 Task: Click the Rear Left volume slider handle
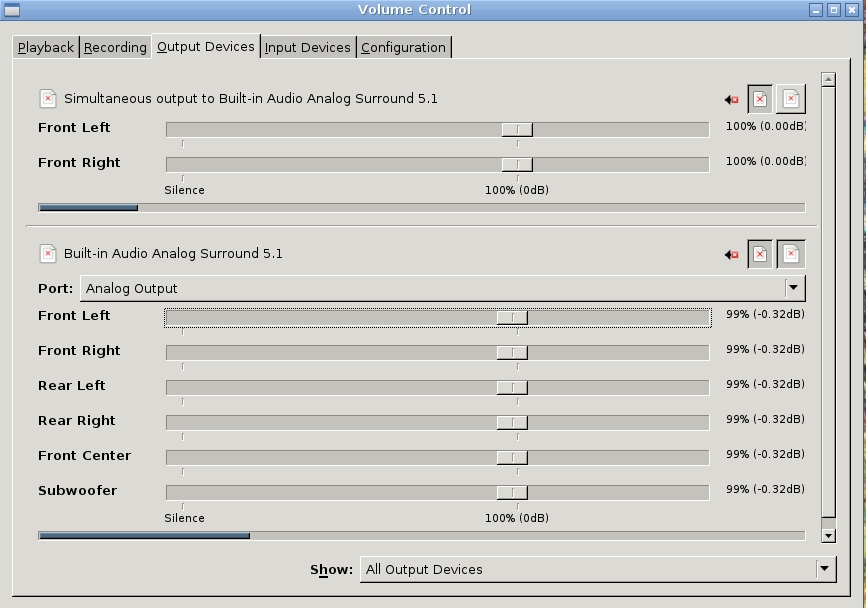click(512, 387)
